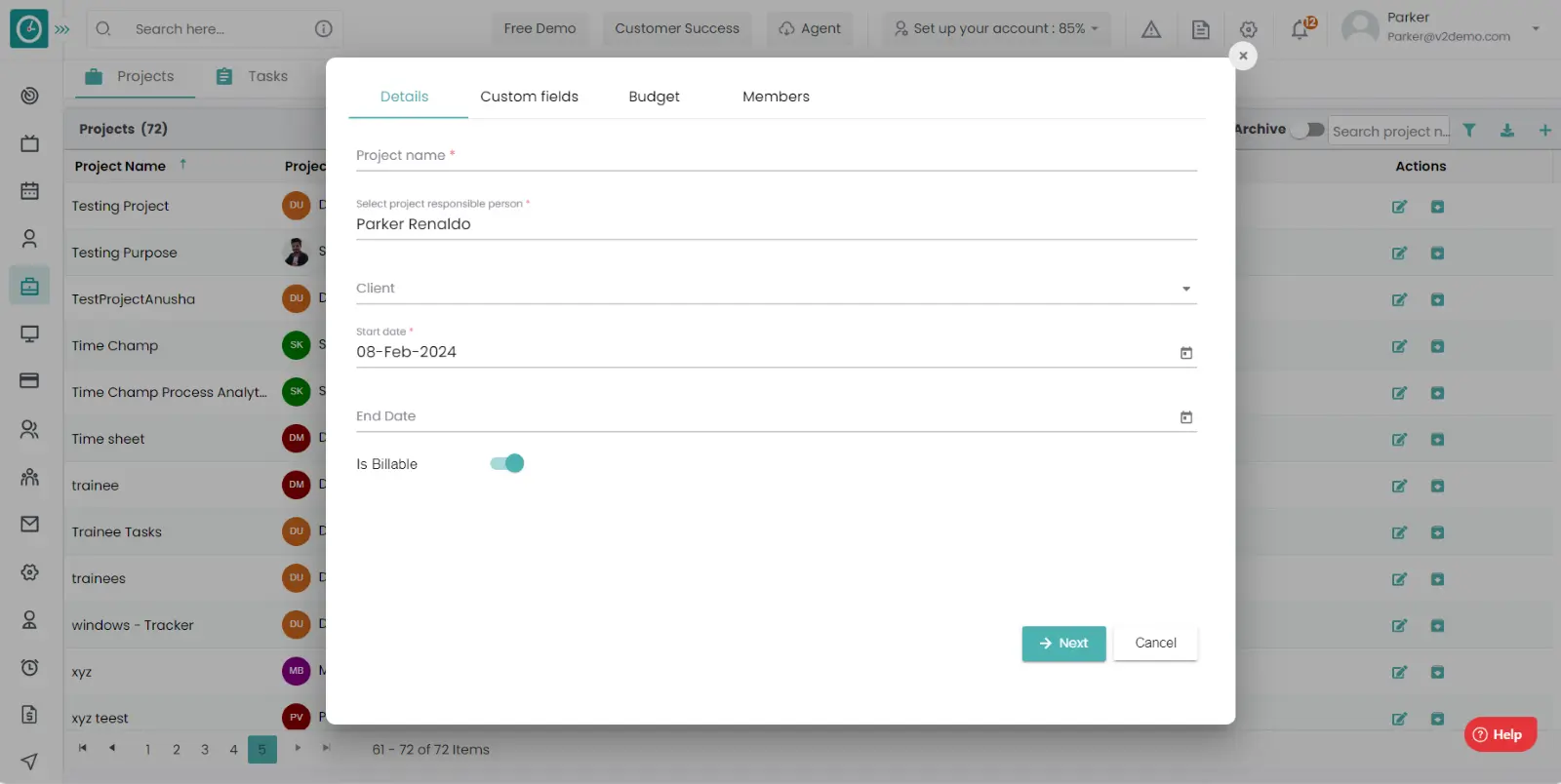The width and height of the screenshot is (1561, 784).
Task: Go to first page of projects
Action: pos(83,748)
